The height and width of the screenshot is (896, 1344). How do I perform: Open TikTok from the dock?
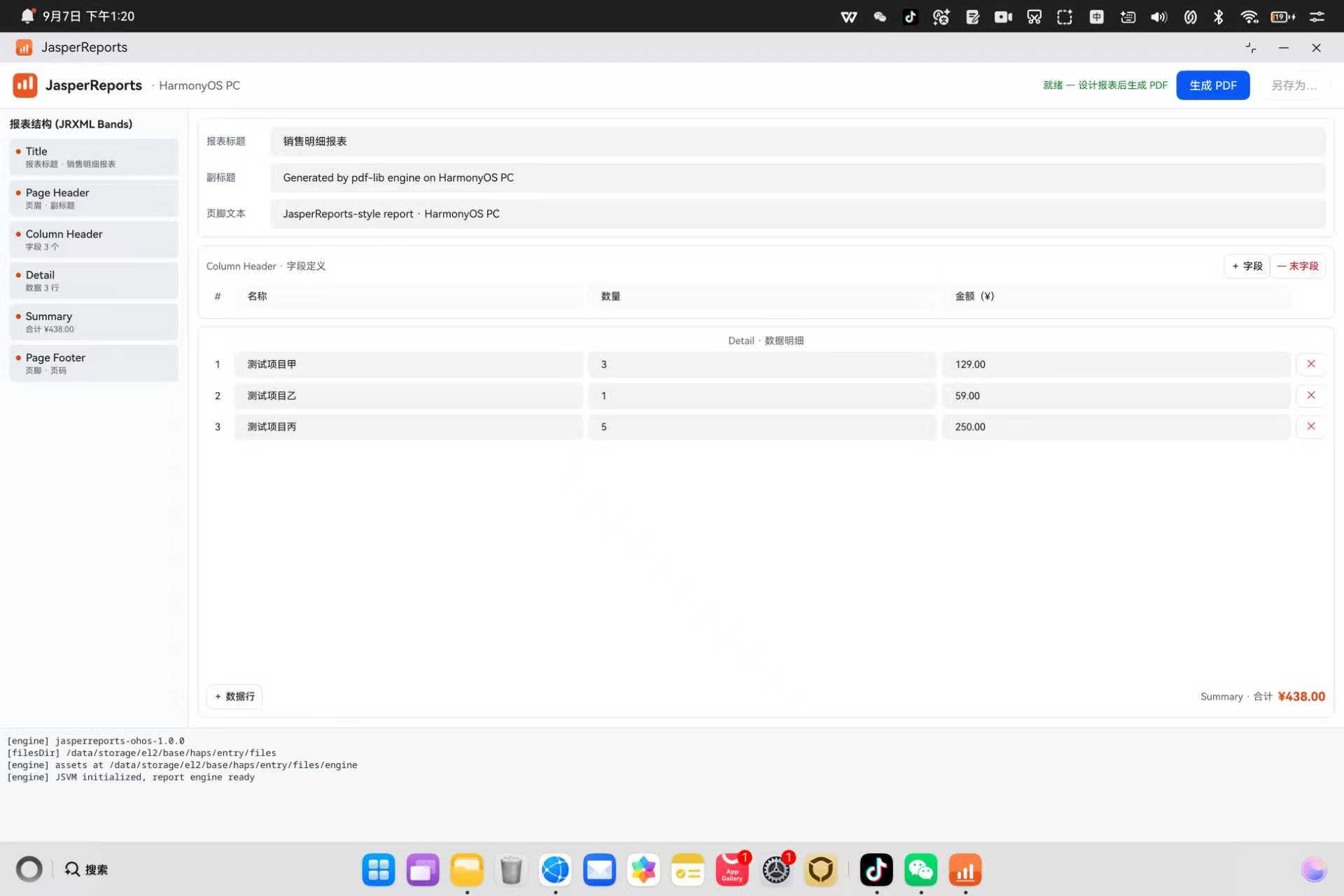[x=876, y=870]
